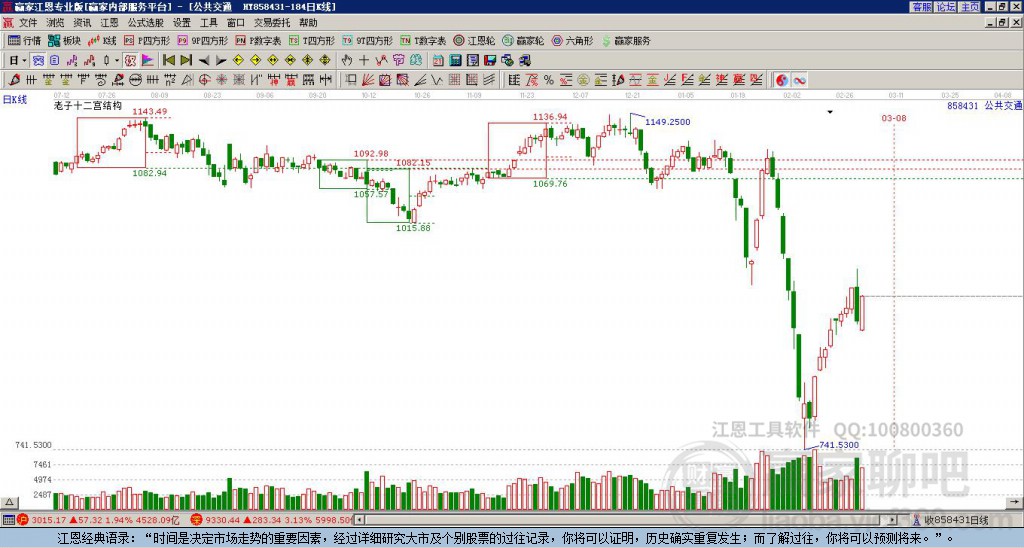Open the 浏览 menu
This screenshot has width=1024, height=548.
pyautogui.click(x=55, y=23)
